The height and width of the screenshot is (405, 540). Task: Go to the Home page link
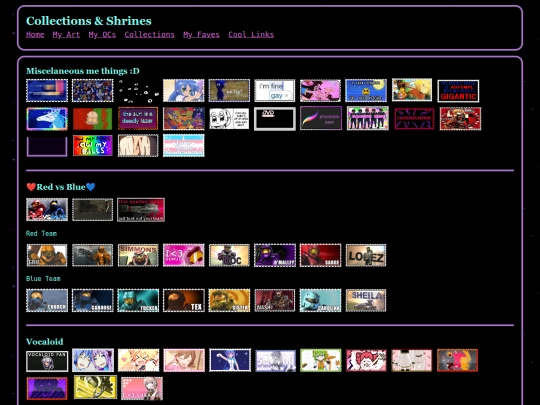35,34
